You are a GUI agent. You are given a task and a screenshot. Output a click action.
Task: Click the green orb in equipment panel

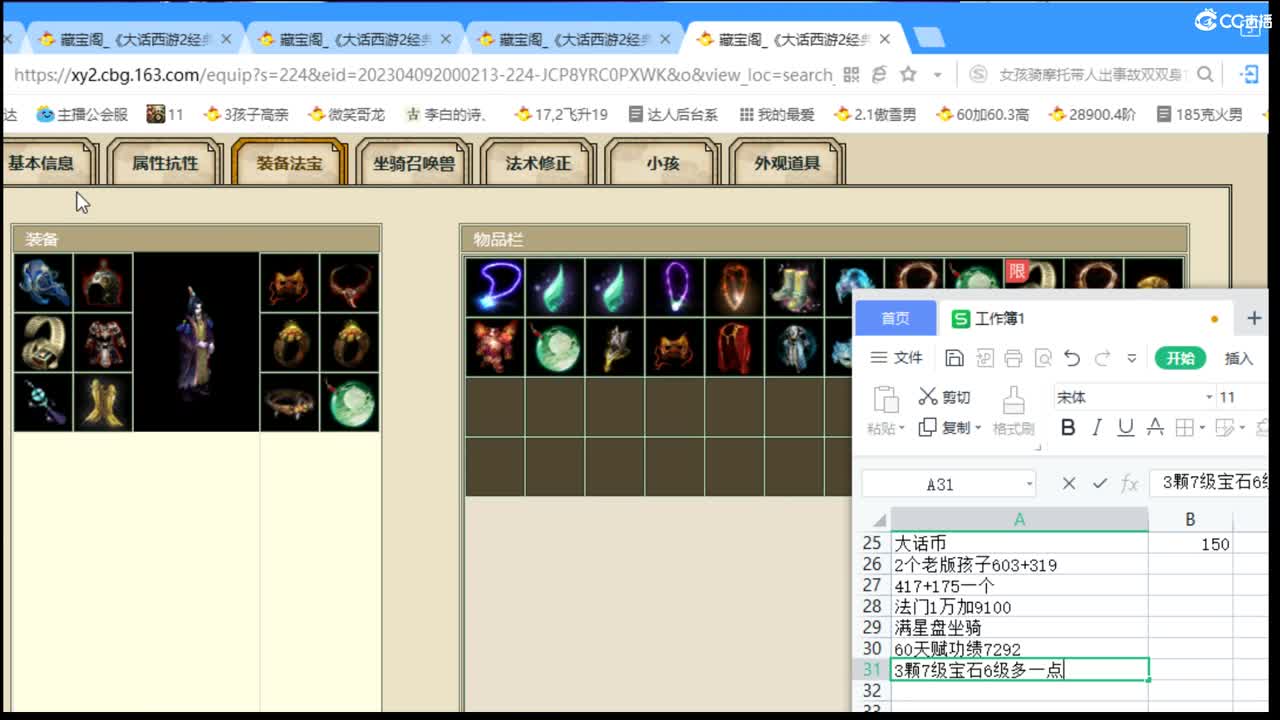[x=350, y=403]
